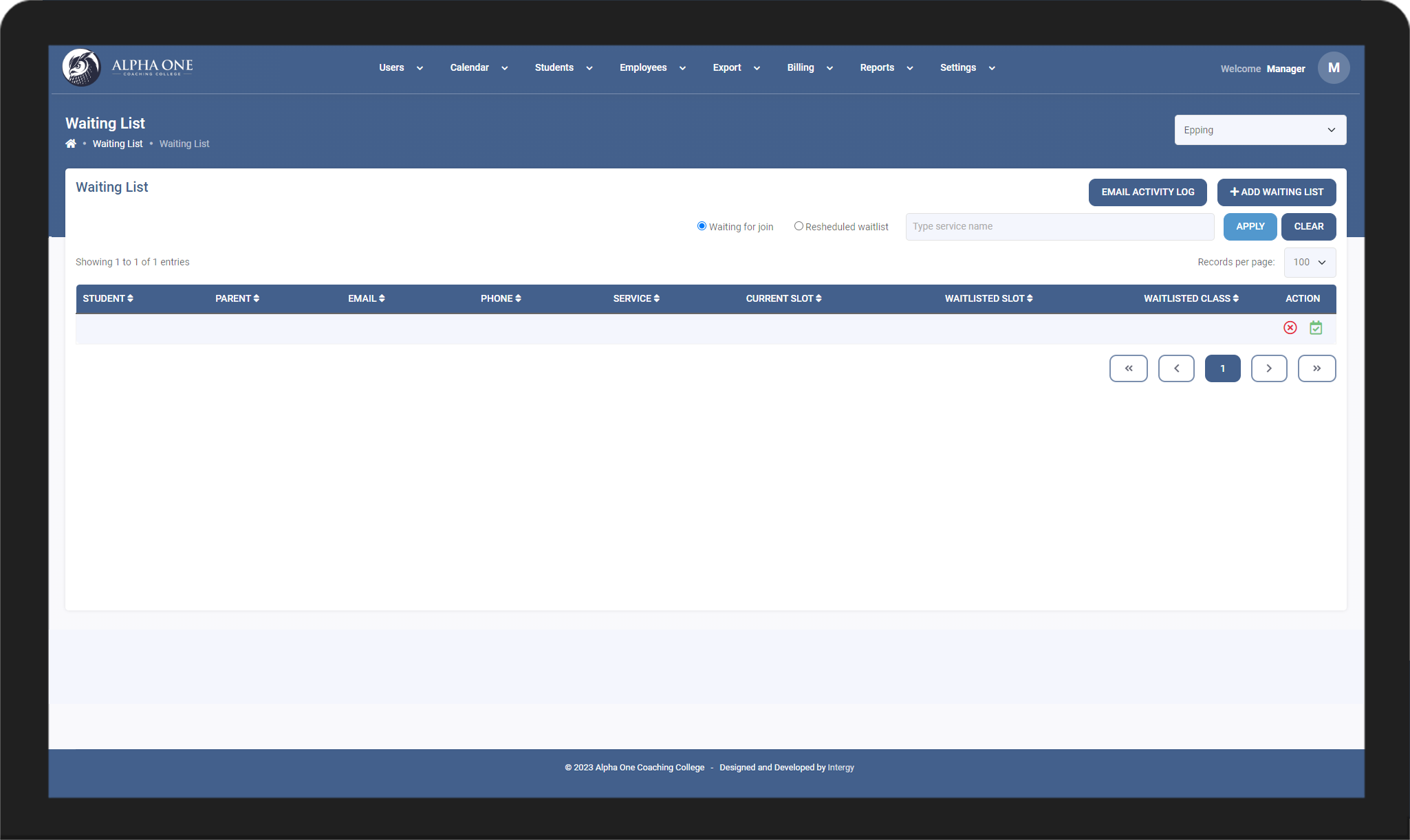Click 'Showing 1 to 1 of 1 entries'
Screen dimensions: 1410x840
133,262
